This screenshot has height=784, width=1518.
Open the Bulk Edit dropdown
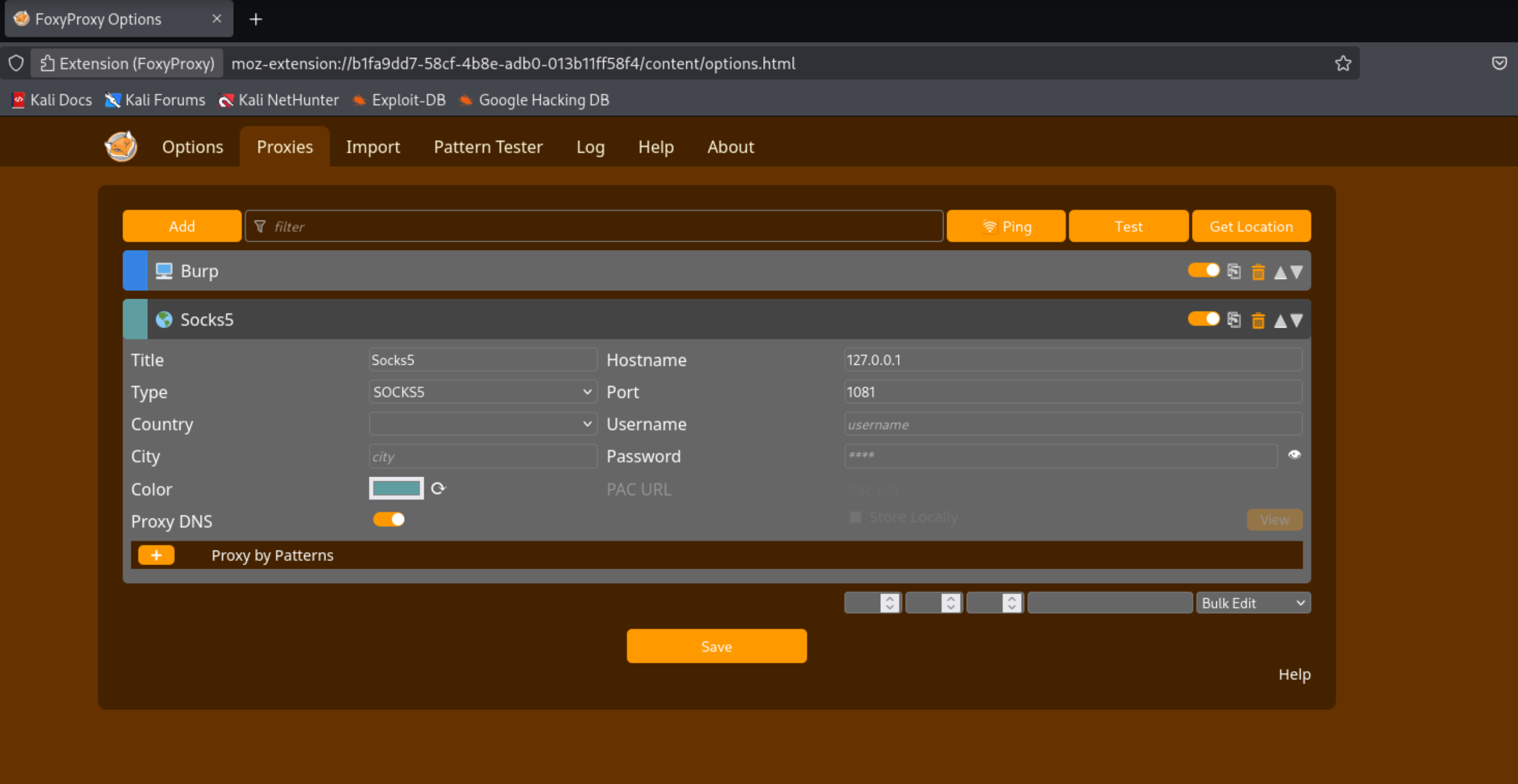pos(1253,602)
